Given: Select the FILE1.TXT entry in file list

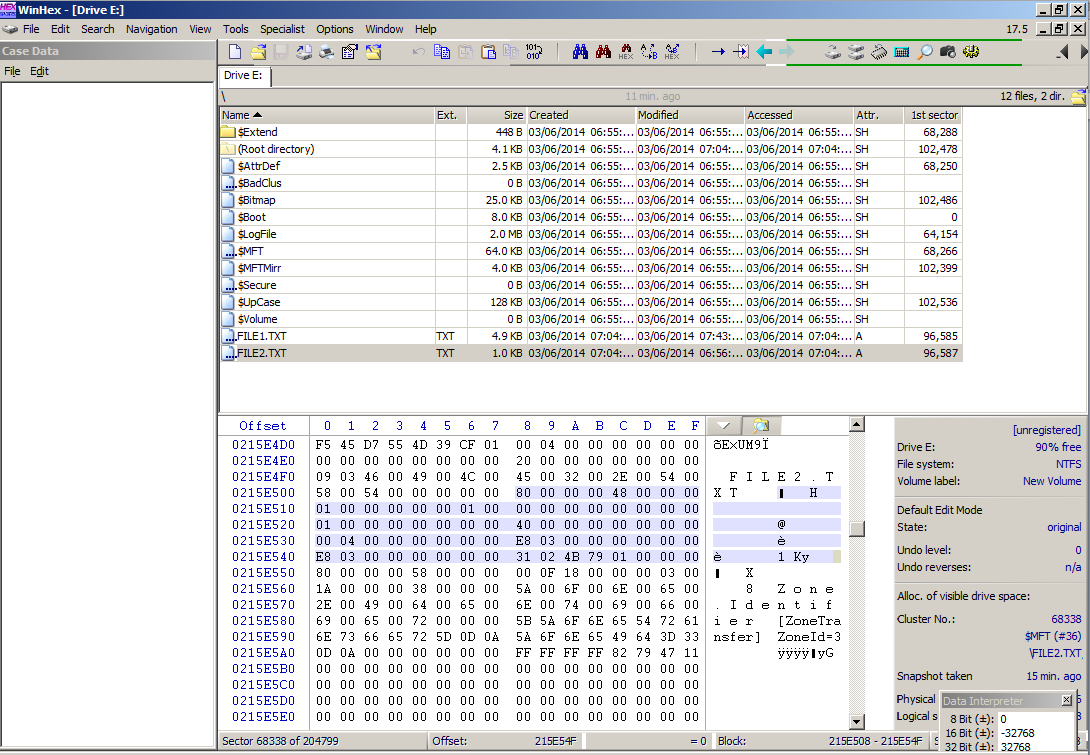Looking at the screenshot, I should coord(262,336).
